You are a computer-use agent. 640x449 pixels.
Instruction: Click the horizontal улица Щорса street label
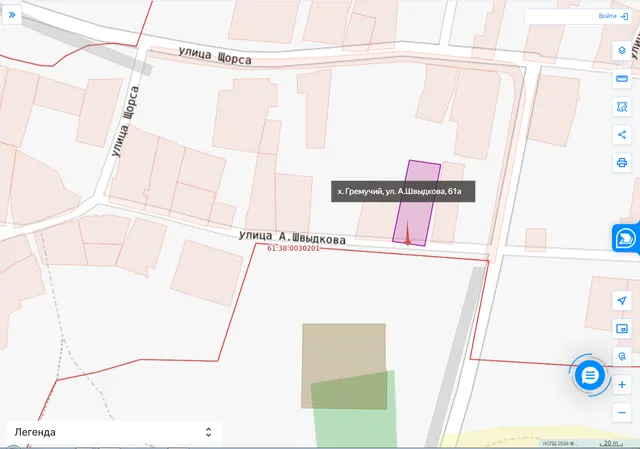[x=215, y=56]
